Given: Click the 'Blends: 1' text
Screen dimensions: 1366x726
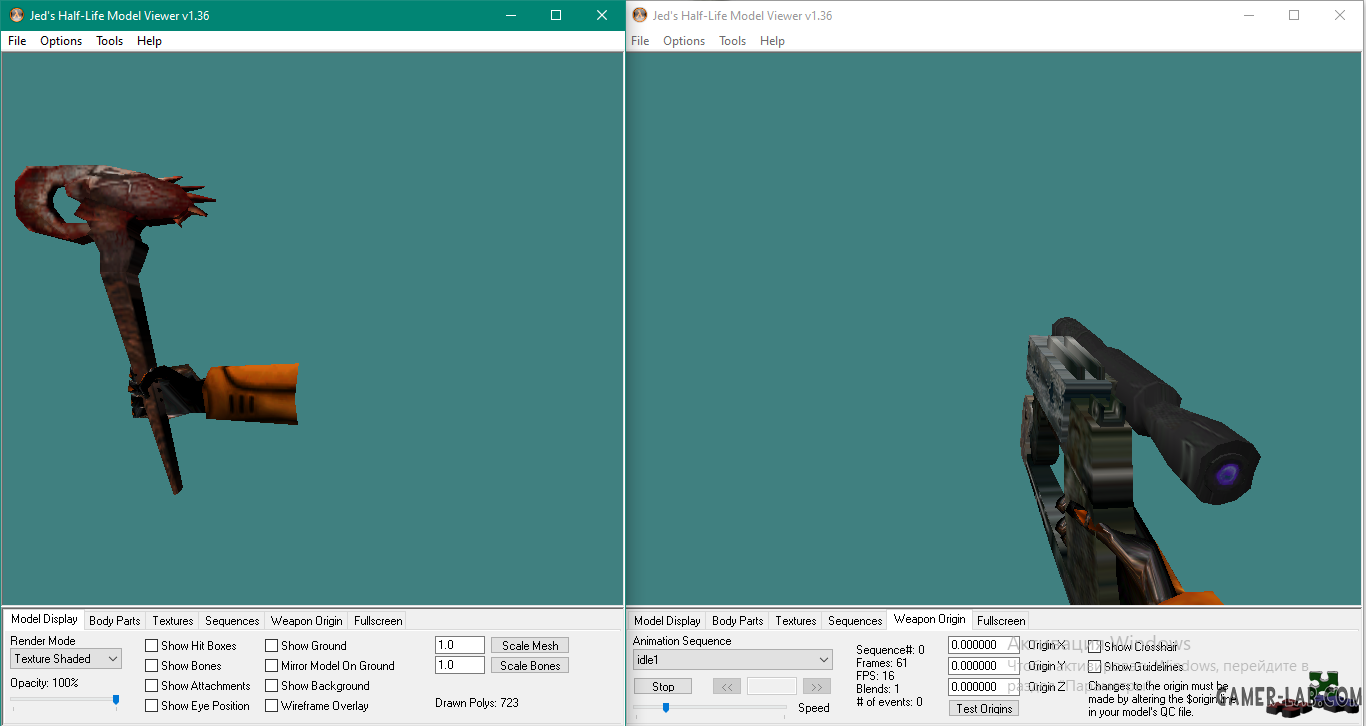Looking at the screenshot, I should coord(878,689).
